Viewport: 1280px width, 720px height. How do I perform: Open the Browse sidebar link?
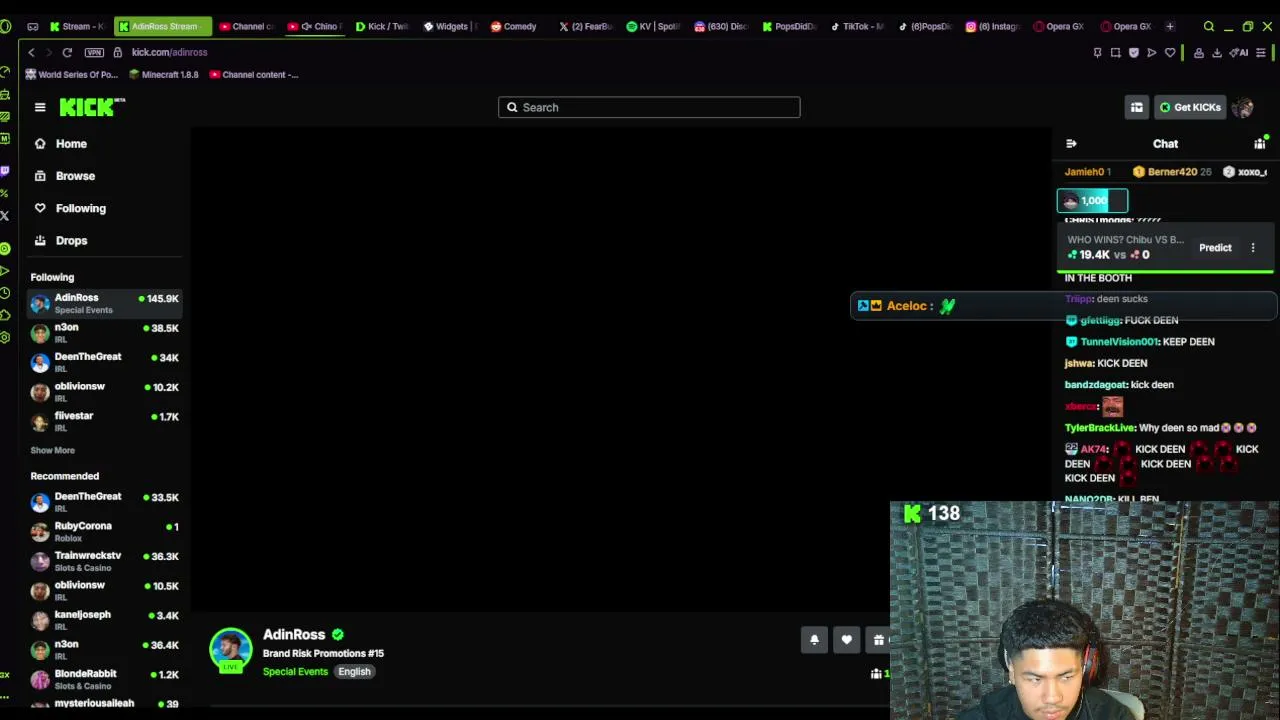pyautogui.click(x=75, y=176)
